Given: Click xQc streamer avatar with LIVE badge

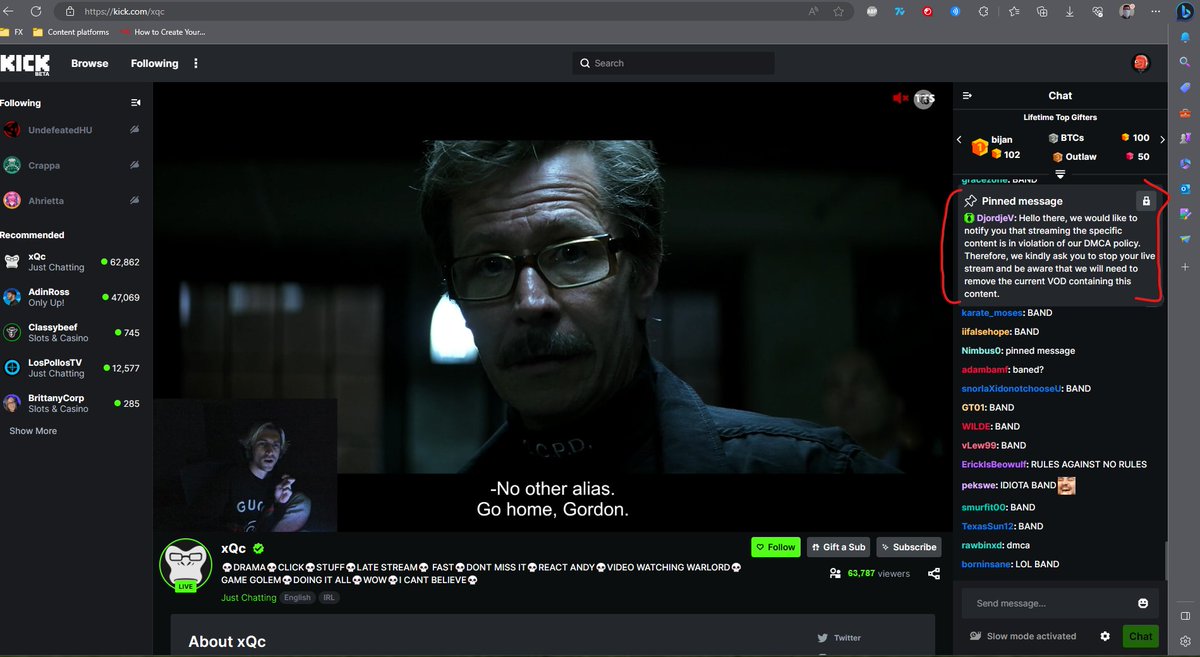Looking at the screenshot, I should [x=186, y=565].
